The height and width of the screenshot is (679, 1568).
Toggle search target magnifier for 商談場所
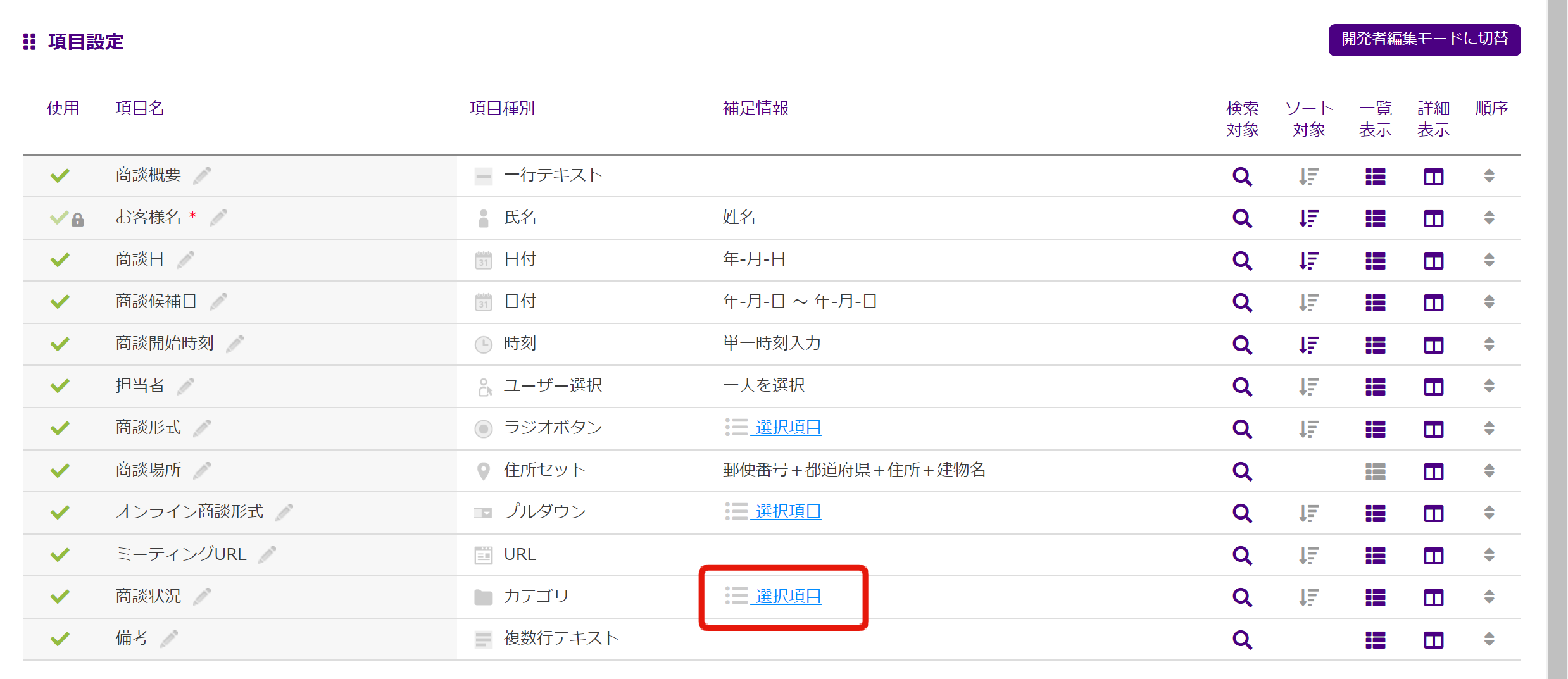point(1243,471)
